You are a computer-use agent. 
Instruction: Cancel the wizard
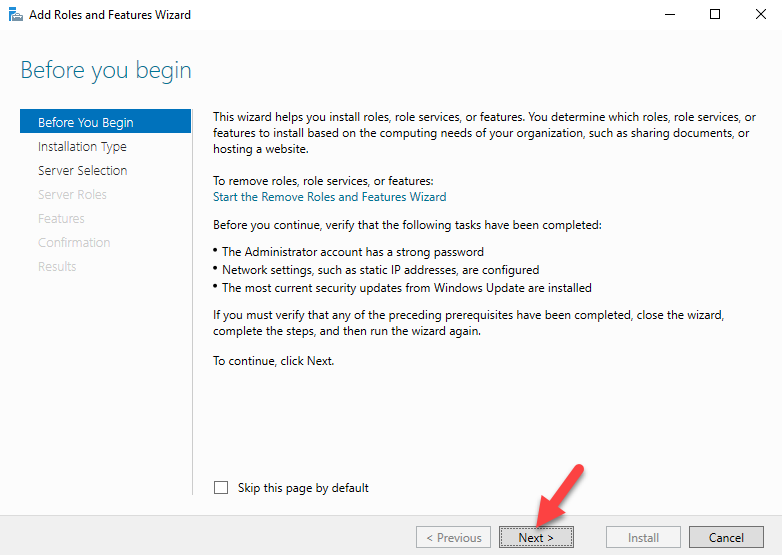click(x=726, y=537)
